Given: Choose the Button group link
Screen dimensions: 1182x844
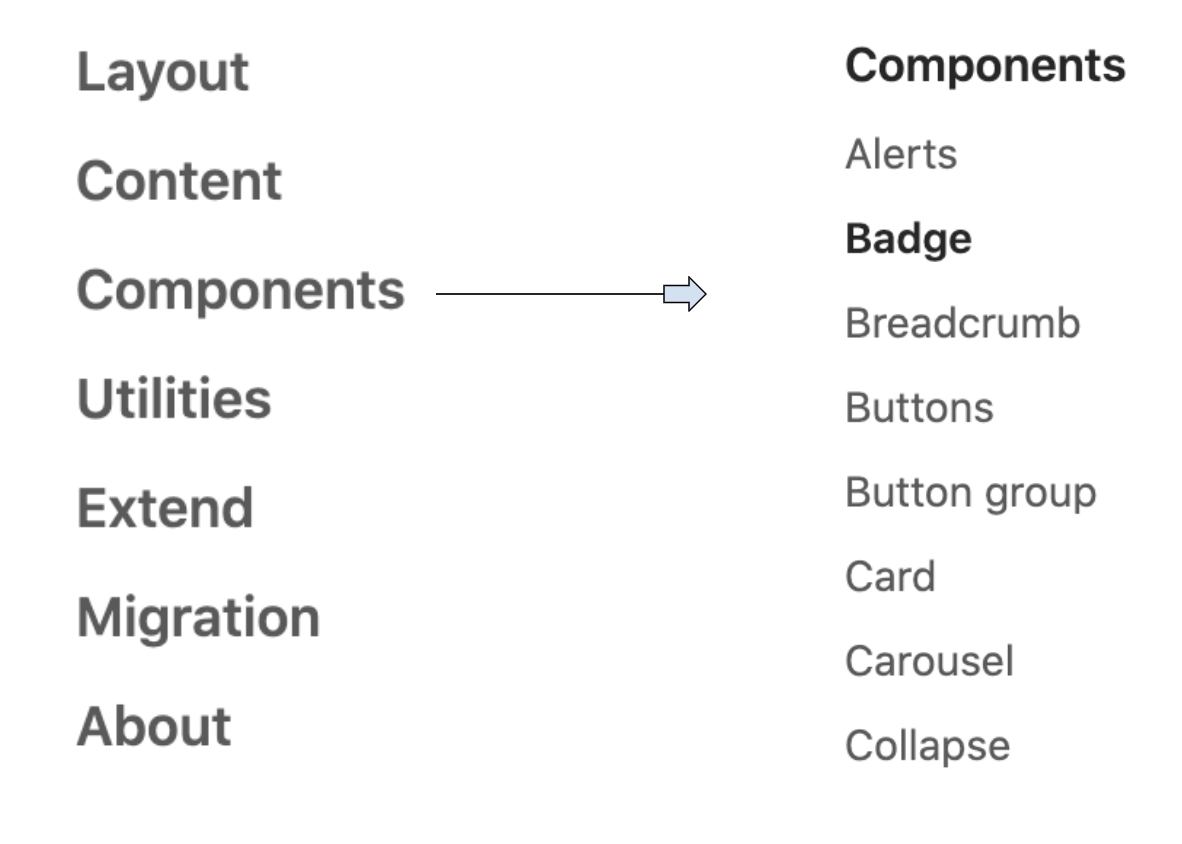Looking at the screenshot, I should [970, 492].
